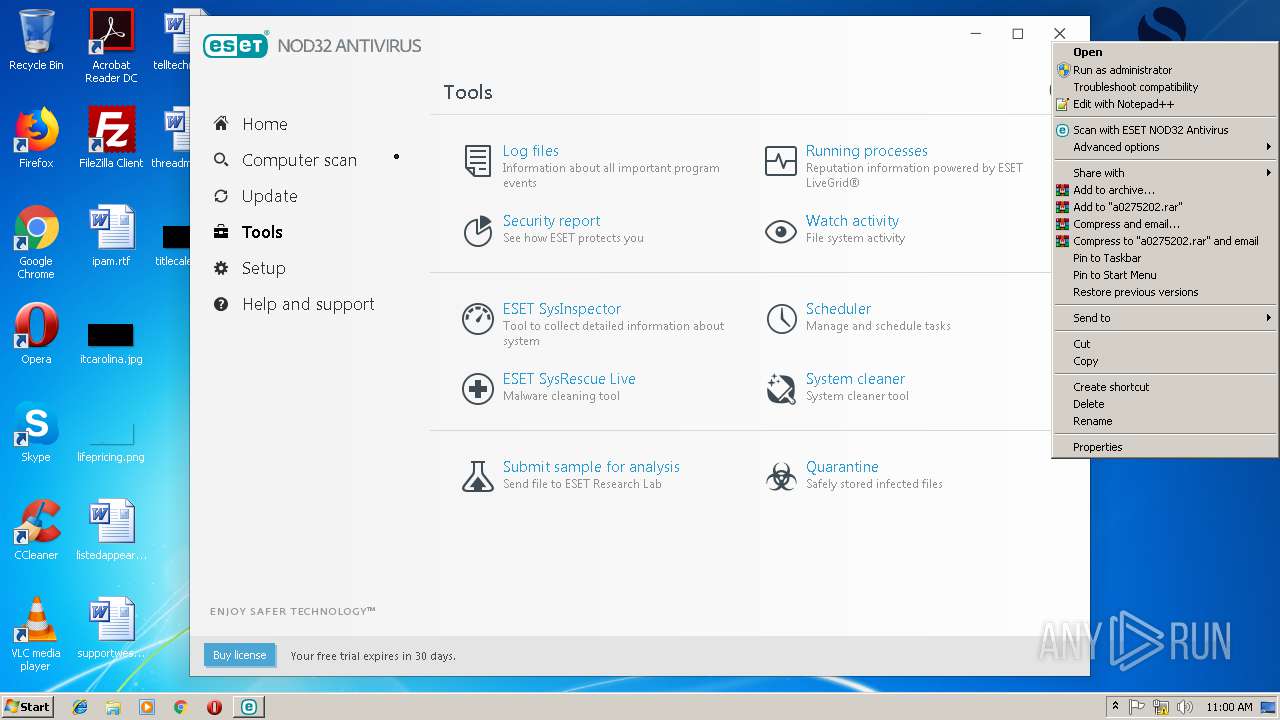1280x720 pixels.
Task: Click the ipam.rtf desktop file
Action: tap(111, 236)
